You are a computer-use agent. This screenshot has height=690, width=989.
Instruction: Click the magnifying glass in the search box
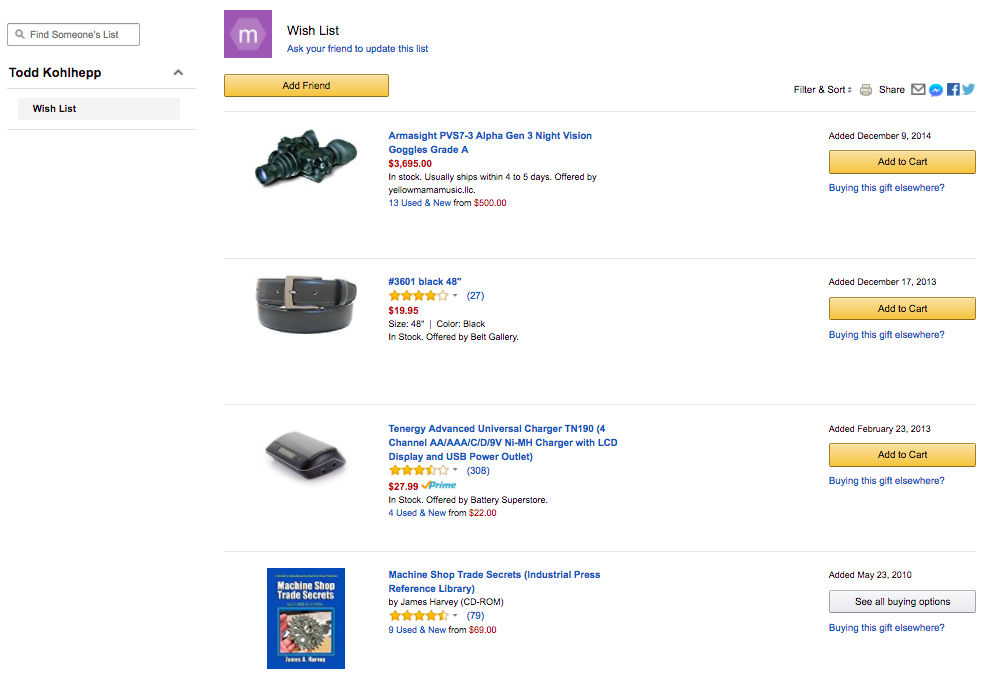tap(21, 34)
